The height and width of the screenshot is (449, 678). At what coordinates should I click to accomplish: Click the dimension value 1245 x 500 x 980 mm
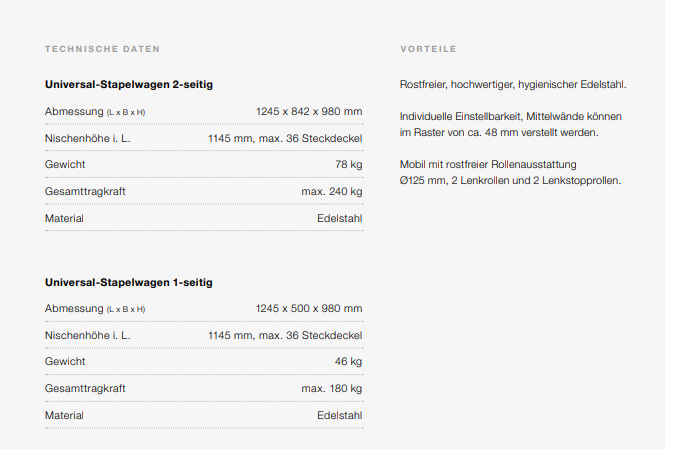click(309, 308)
